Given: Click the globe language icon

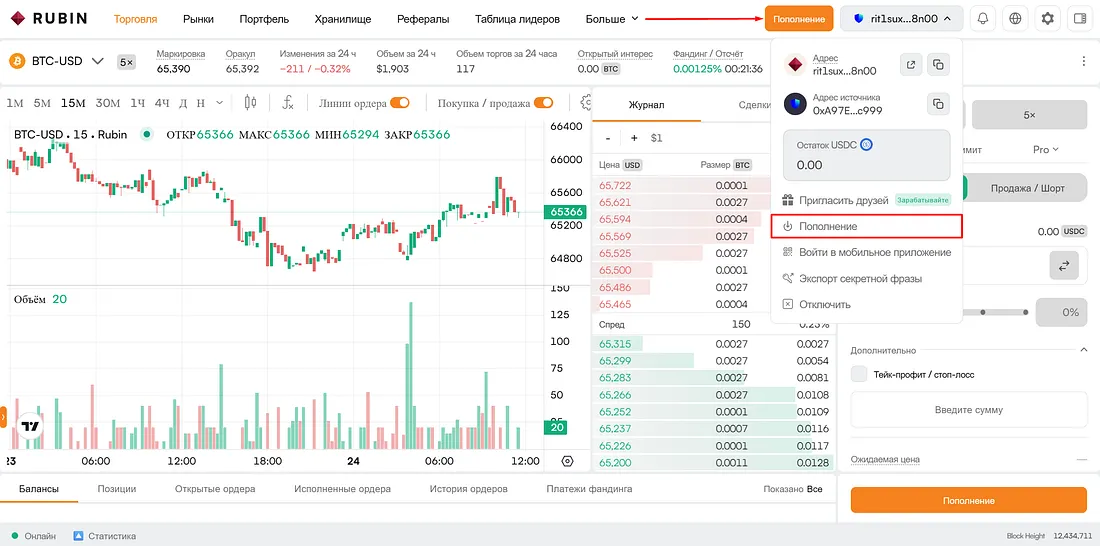Looking at the screenshot, I should pyautogui.click(x=1015, y=19).
